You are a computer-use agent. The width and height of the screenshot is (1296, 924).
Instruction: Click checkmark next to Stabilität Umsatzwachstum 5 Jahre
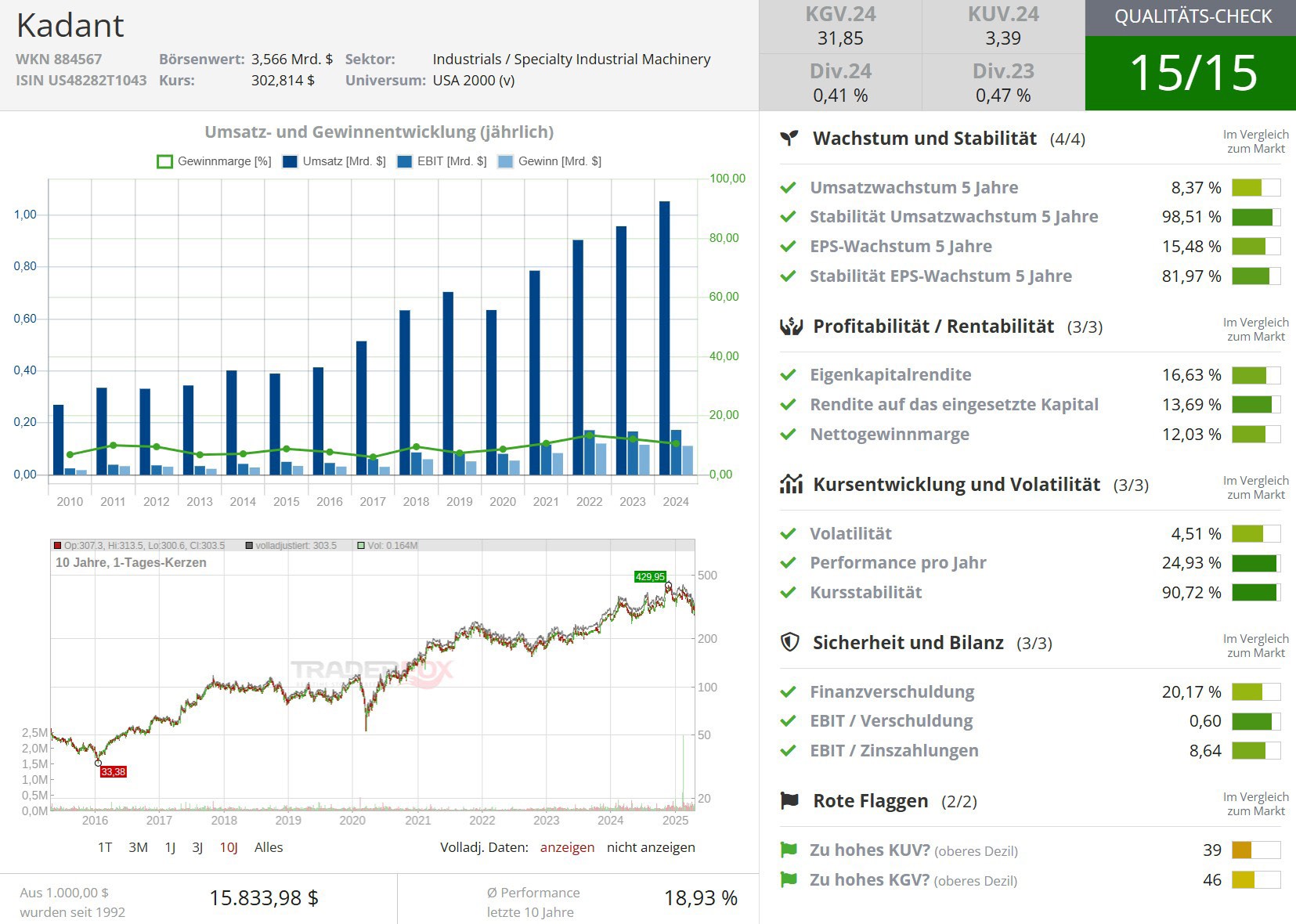(789, 217)
